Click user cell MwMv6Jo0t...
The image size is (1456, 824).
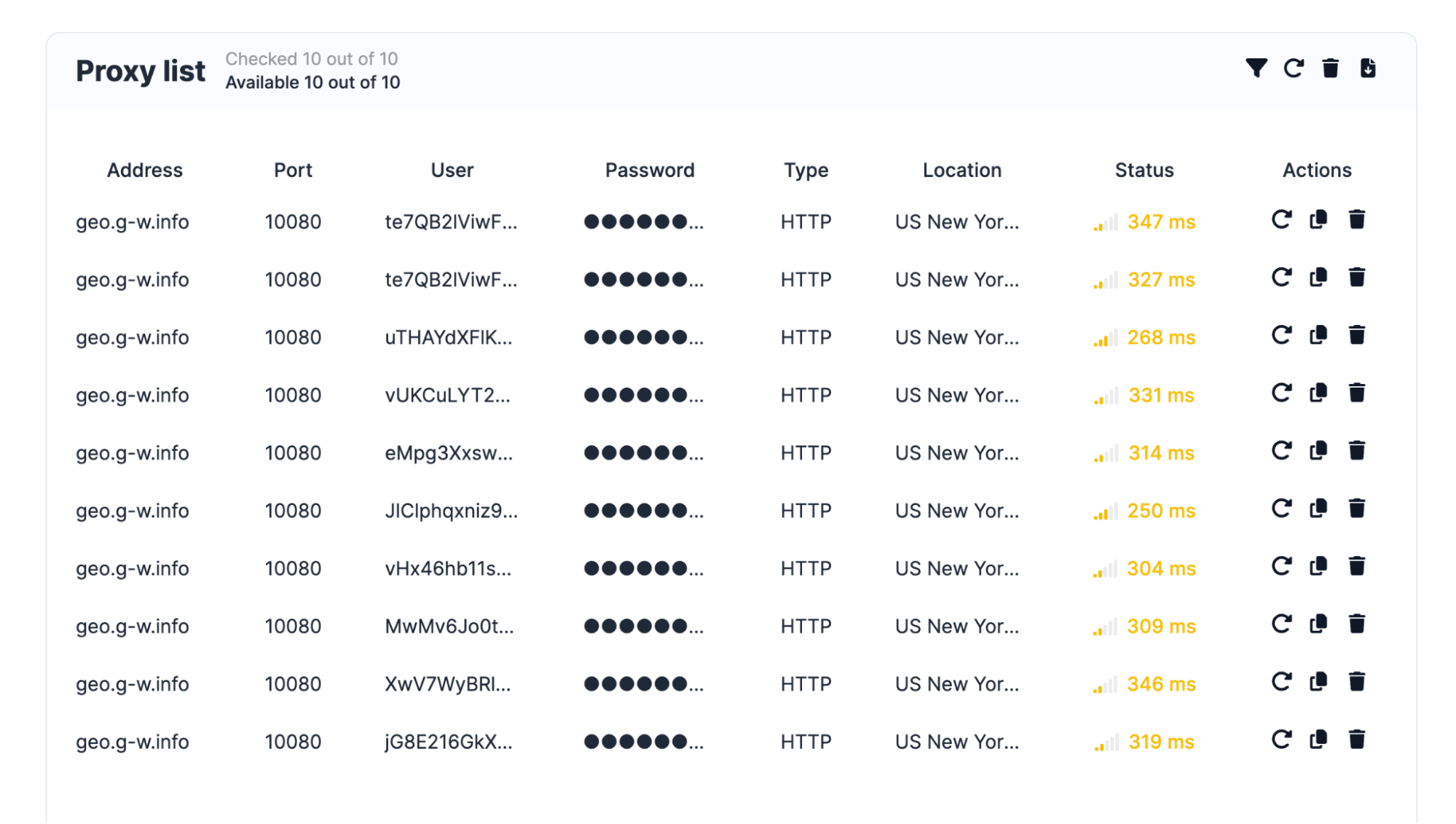[449, 627]
